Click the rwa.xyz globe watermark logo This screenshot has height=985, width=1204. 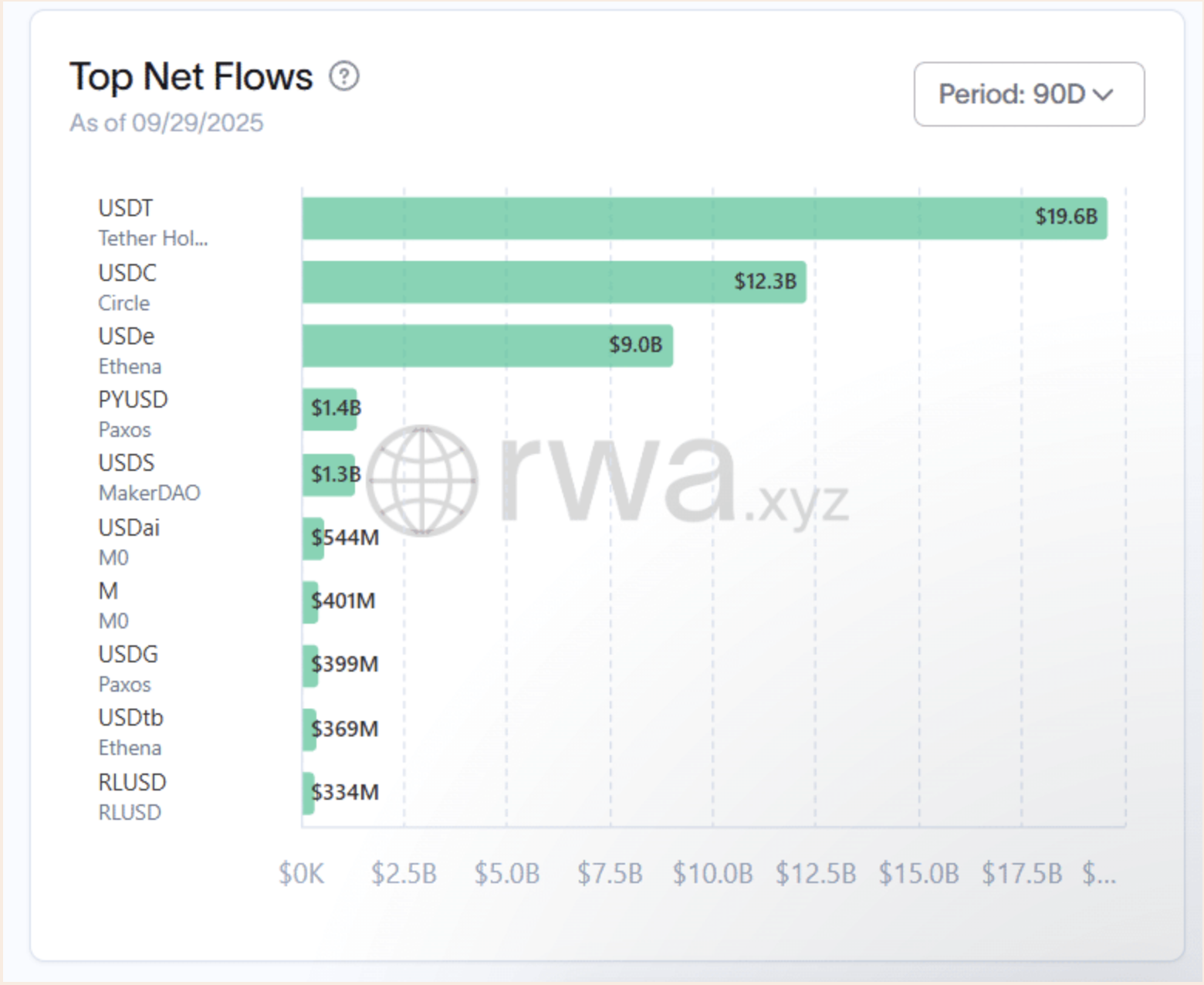421,480
